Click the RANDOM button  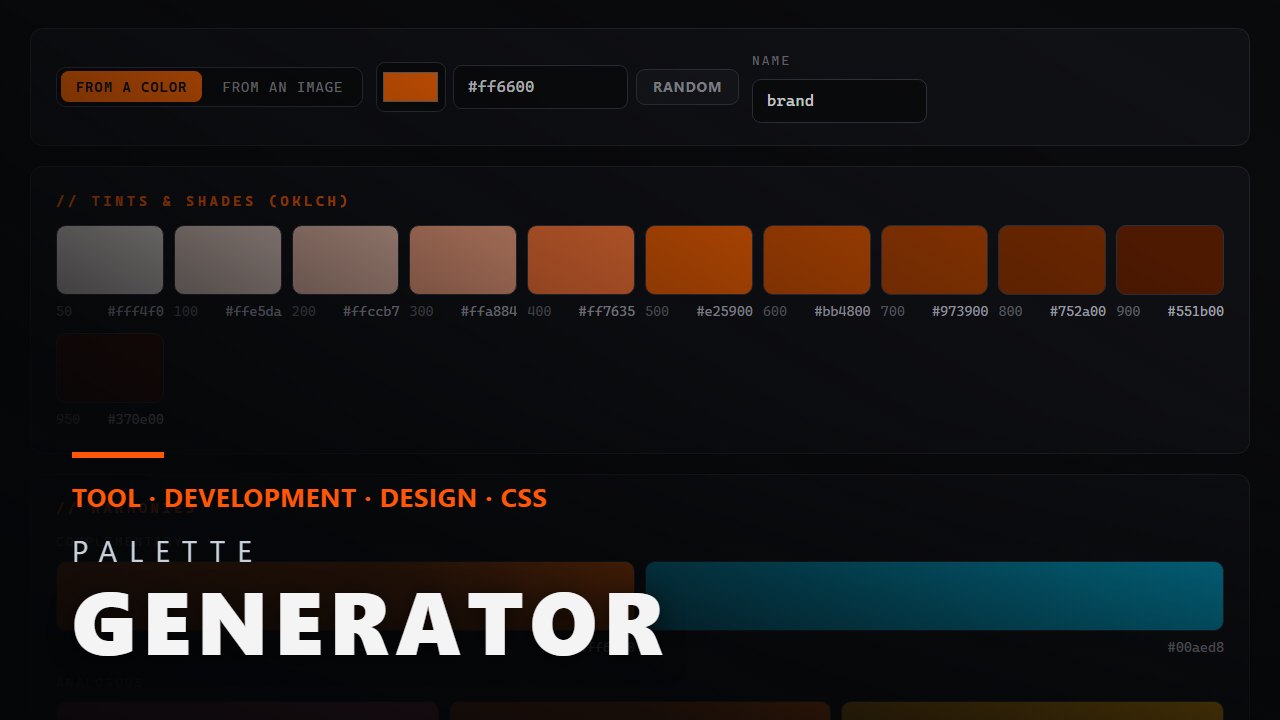[x=687, y=87]
